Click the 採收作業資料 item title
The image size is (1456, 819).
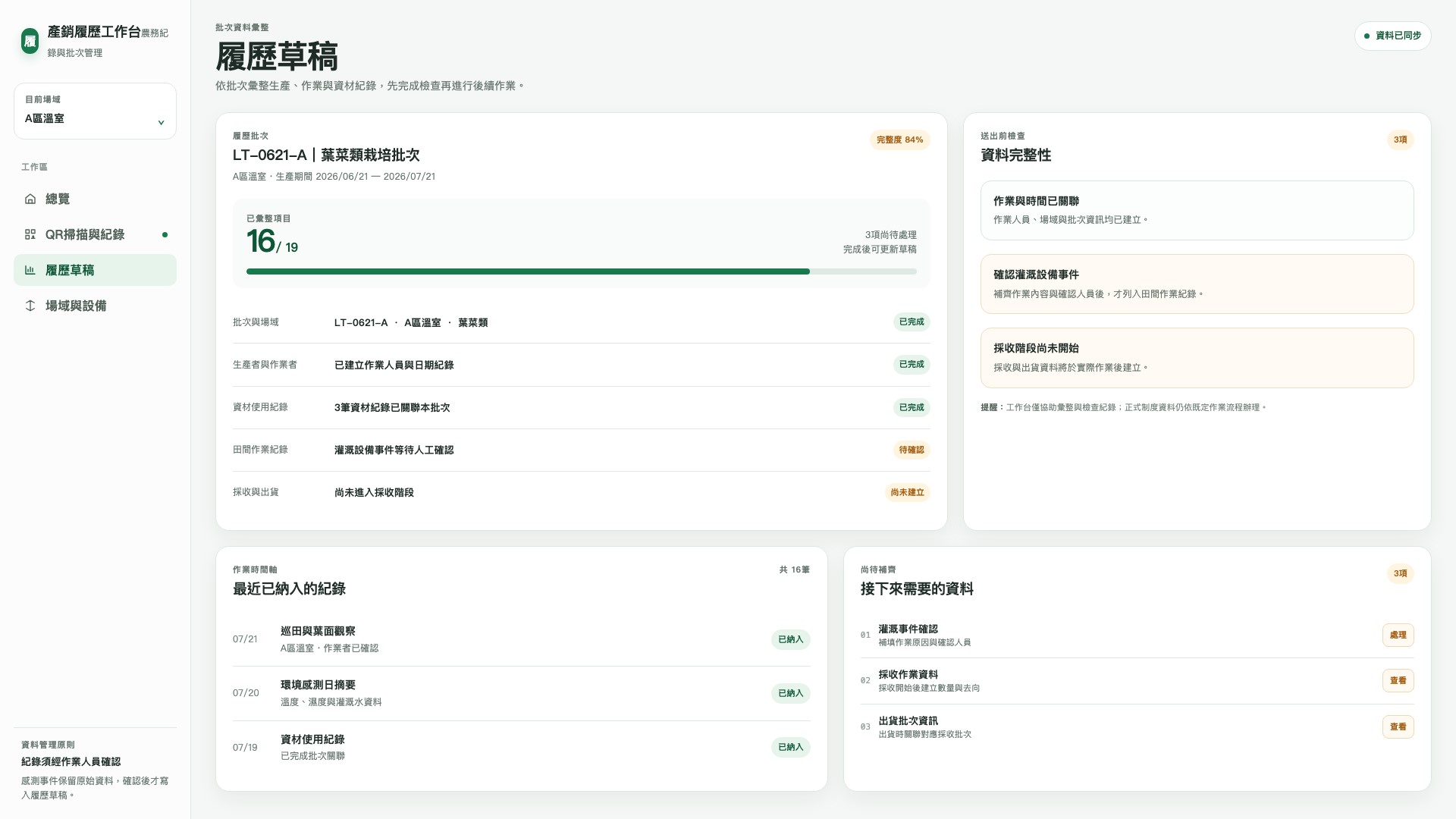pyautogui.click(x=908, y=674)
